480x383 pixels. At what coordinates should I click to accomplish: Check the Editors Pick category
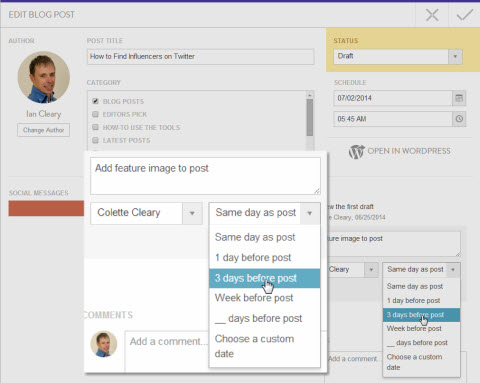coord(95,114)
